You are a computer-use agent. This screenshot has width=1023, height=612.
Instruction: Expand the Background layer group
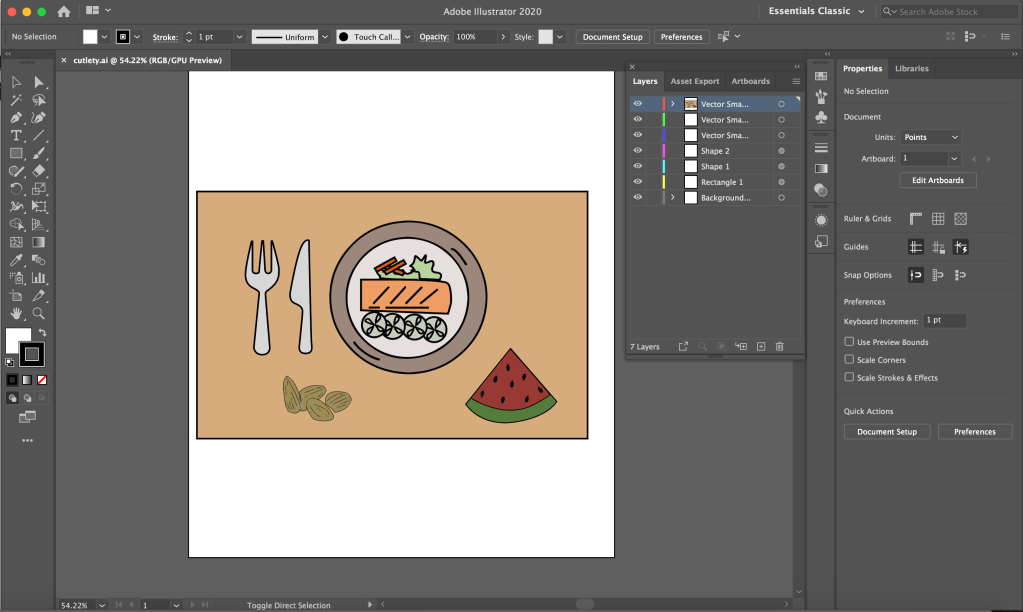pyautogui.click(x=672, y=198)
